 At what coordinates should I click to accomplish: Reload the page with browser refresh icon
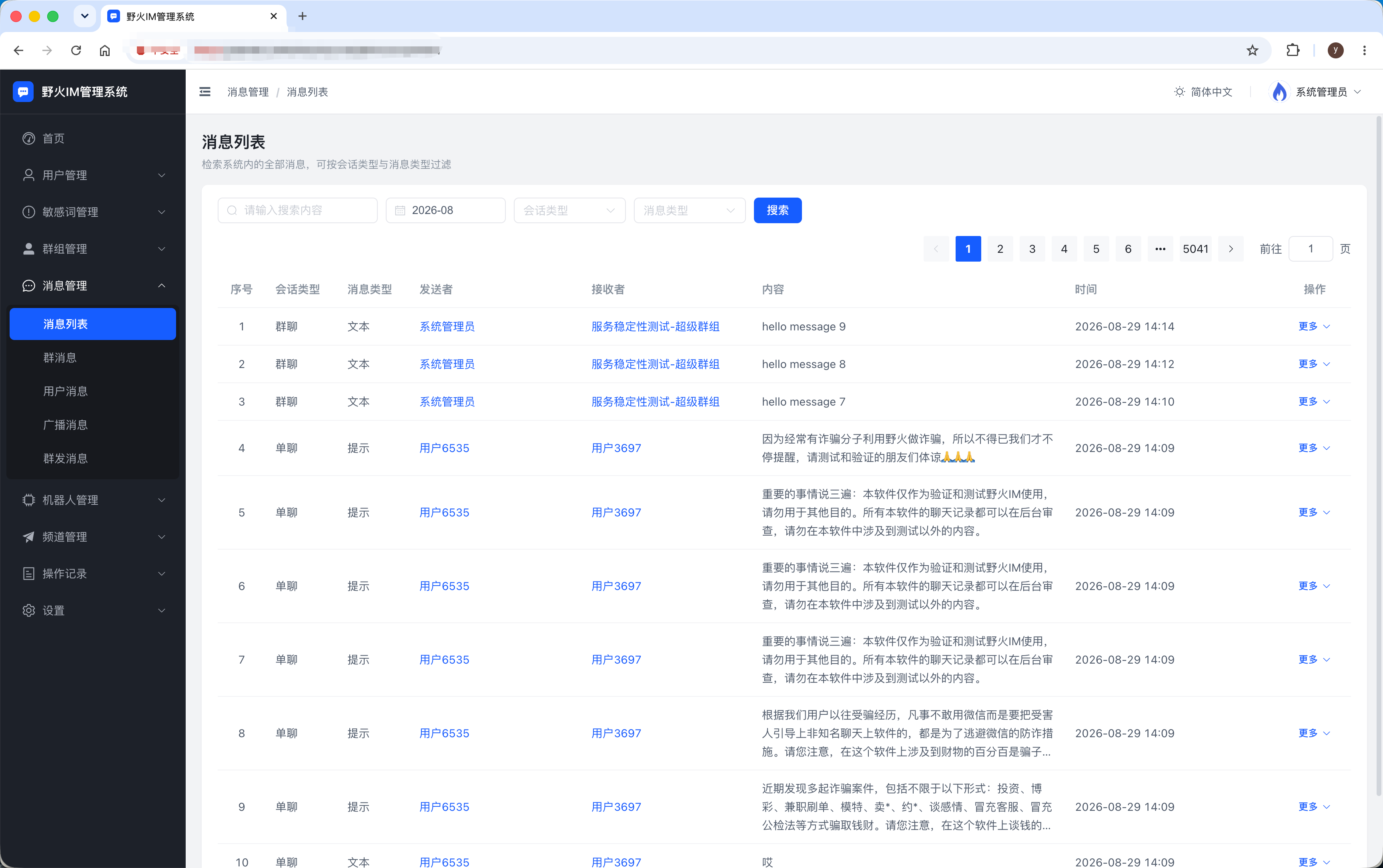[76, 50]
